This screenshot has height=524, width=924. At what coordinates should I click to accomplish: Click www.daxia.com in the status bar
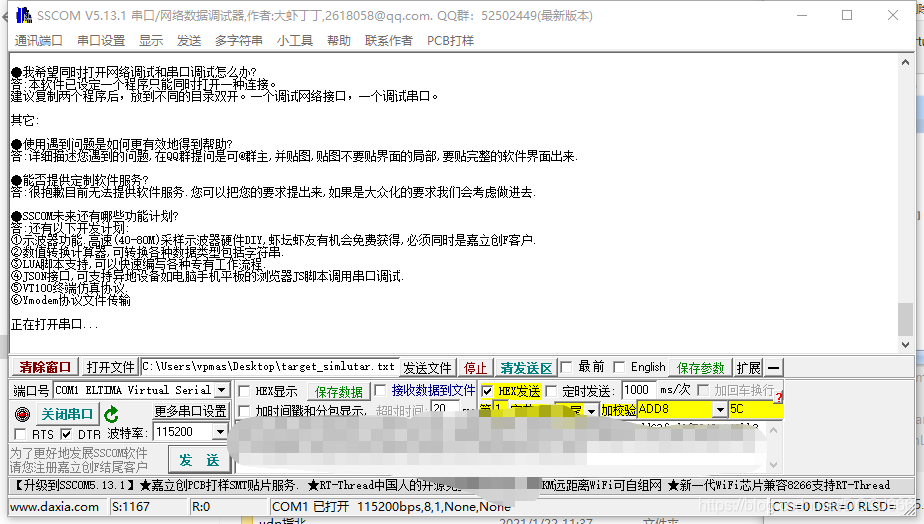click(55, 507)
